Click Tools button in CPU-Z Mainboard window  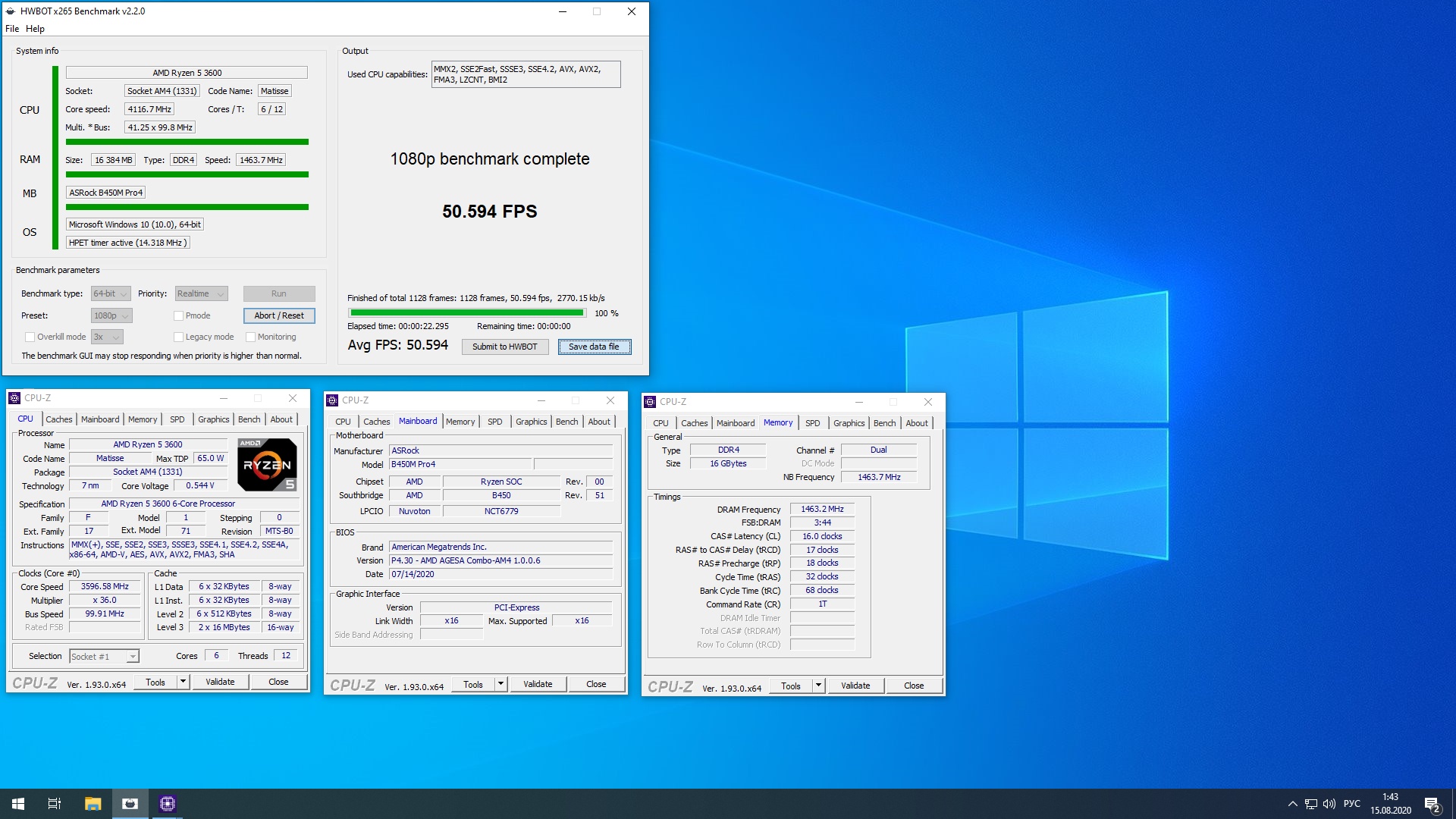point(473,685)
